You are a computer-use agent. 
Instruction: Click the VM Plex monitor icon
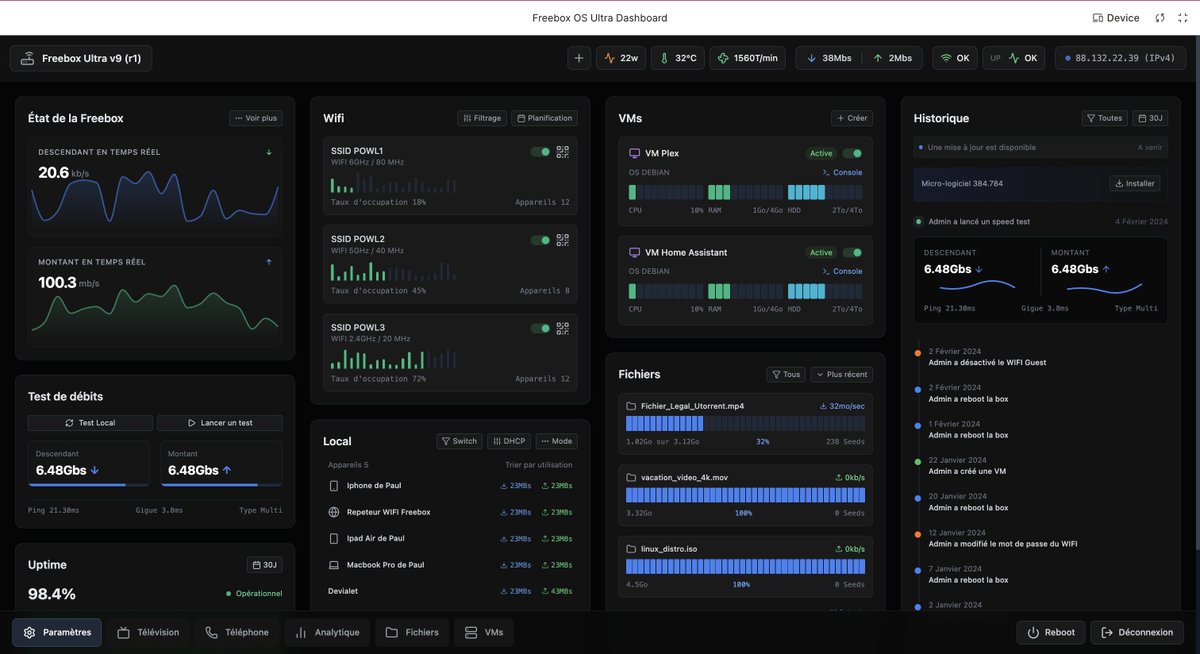(x=634, y=153)
